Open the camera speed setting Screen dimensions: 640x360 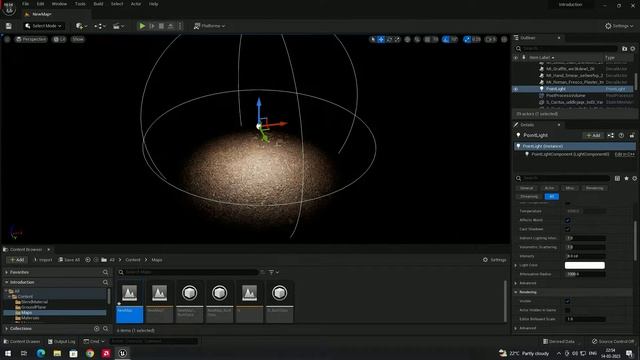pos(491,39)
